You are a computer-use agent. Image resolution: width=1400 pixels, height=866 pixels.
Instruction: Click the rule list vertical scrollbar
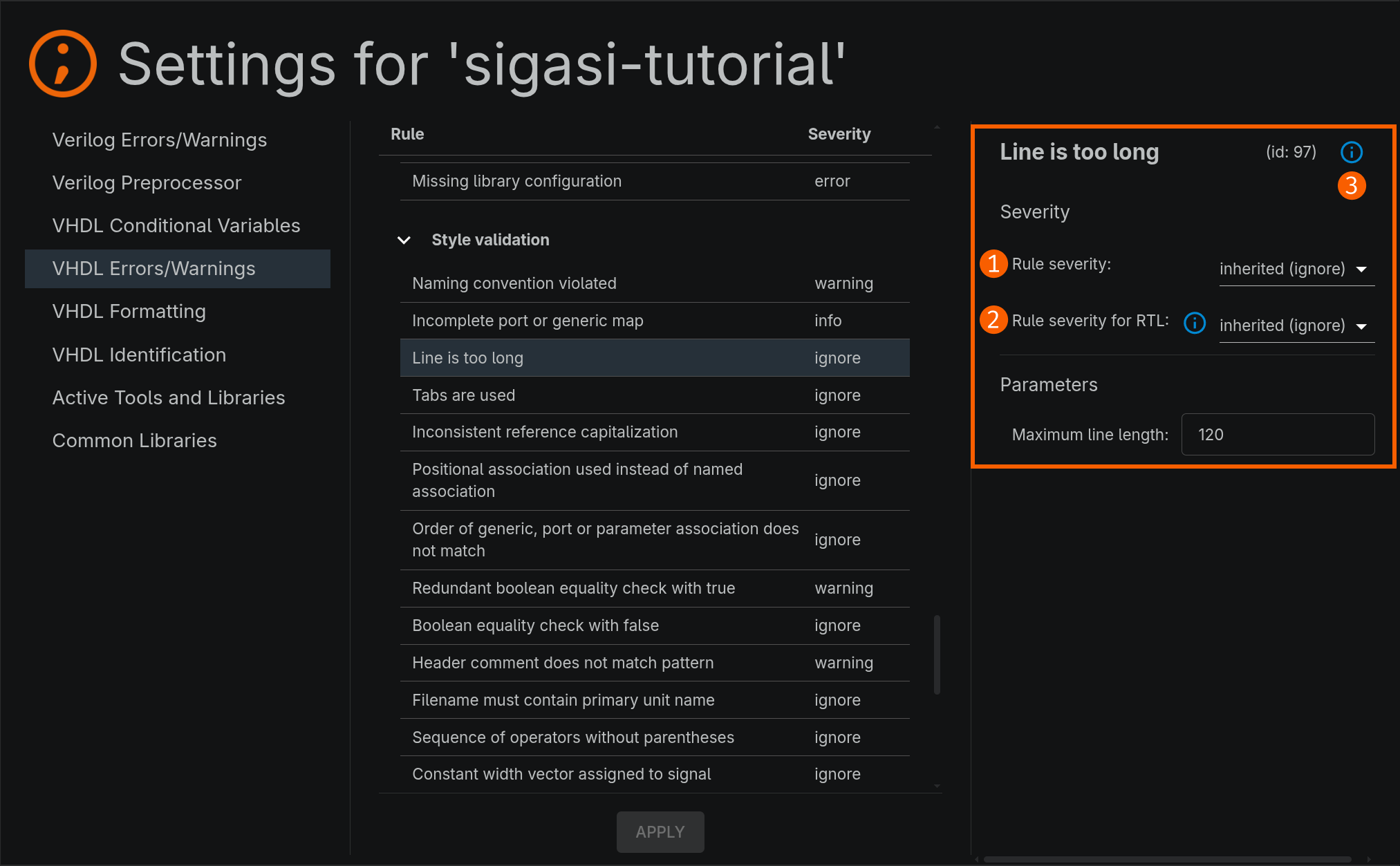point(937,655)
